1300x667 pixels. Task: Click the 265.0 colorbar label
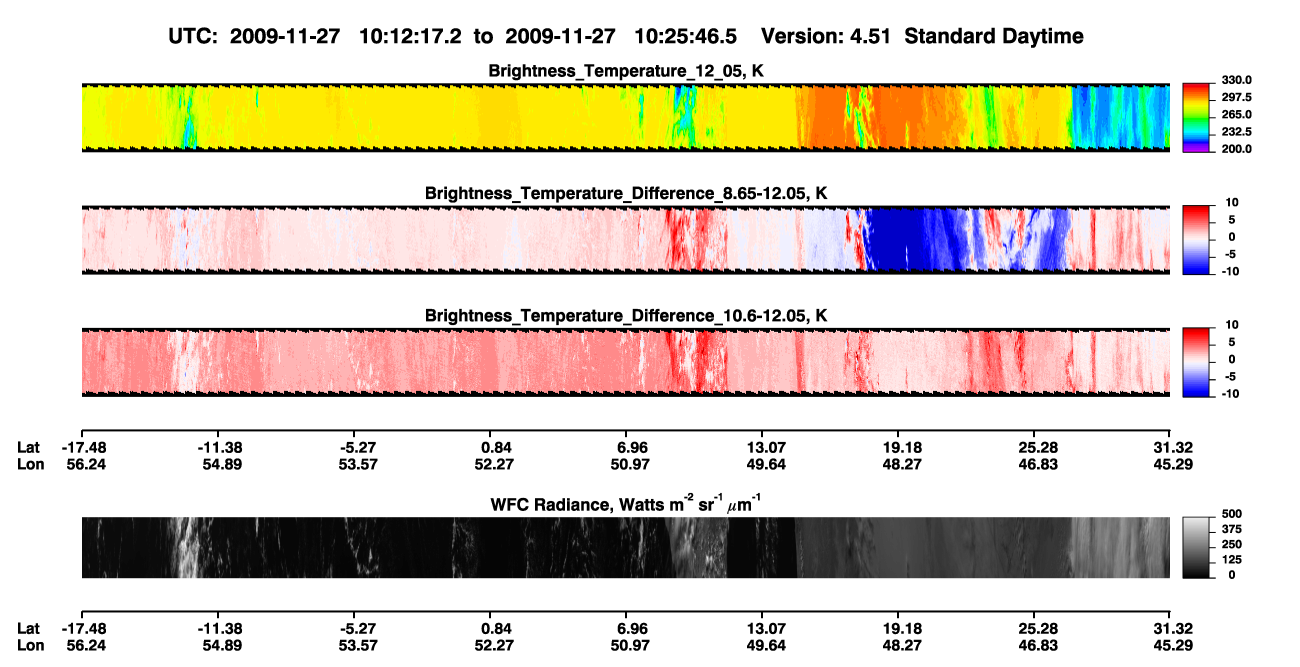(1236, 115)
